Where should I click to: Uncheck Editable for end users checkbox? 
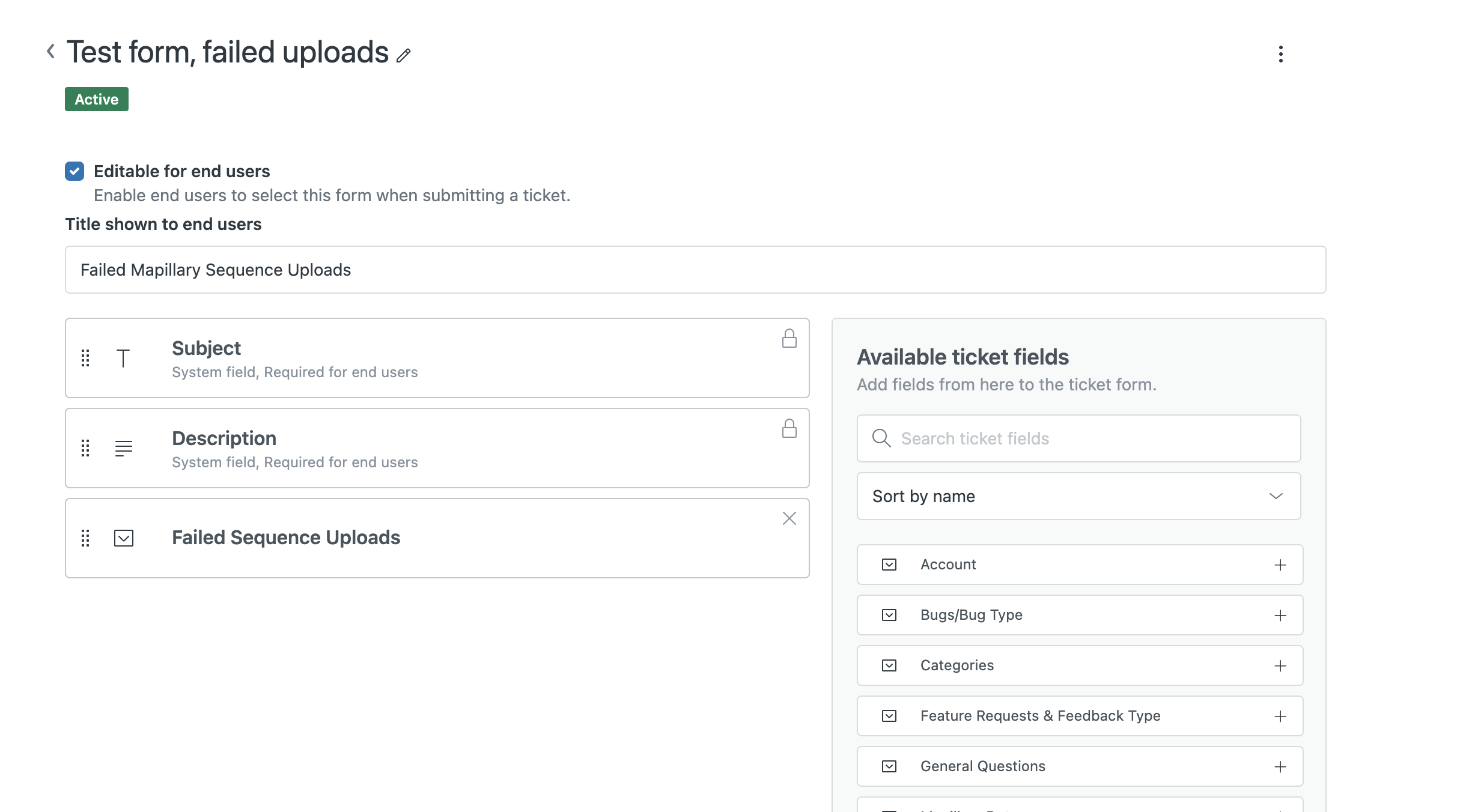[75, 171]
